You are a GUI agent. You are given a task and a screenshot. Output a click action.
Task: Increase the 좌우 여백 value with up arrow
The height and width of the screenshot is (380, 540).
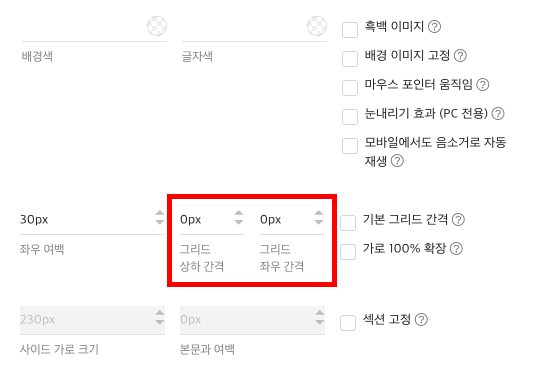159,214
